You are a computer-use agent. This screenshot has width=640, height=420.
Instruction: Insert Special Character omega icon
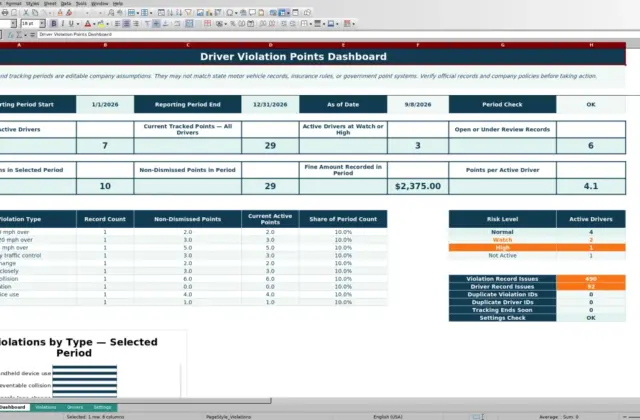coord(230,13)
